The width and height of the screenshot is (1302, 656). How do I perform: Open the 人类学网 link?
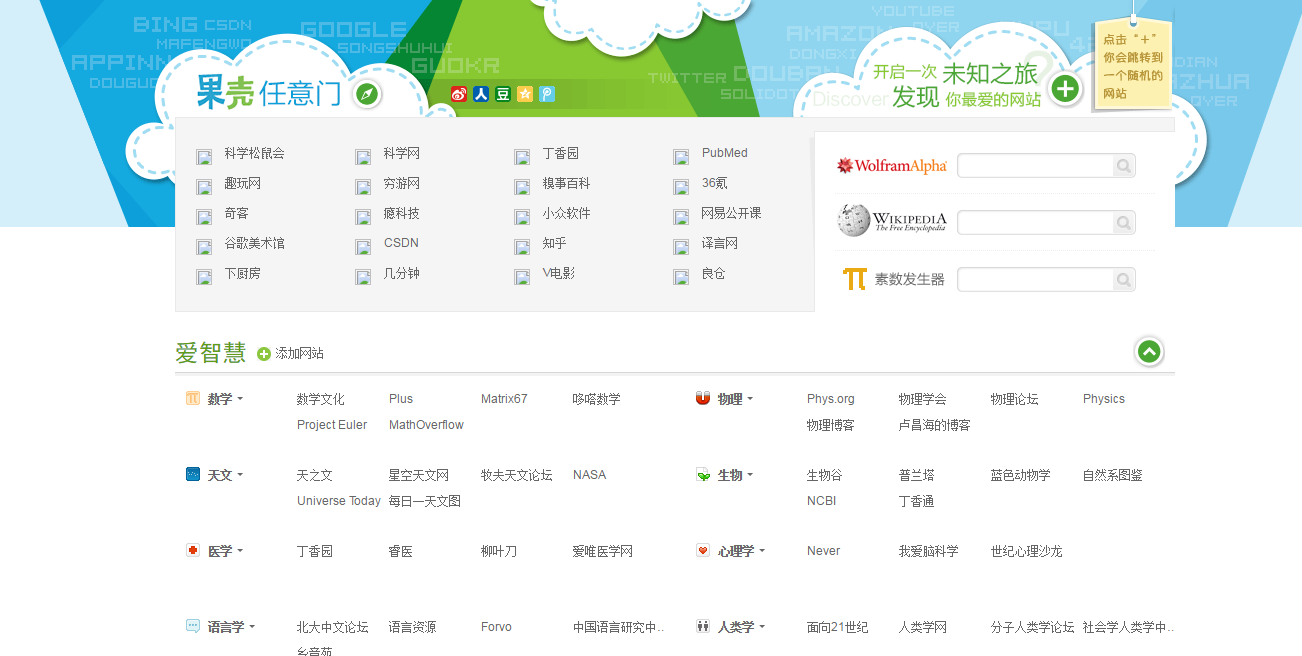point(923,627)
